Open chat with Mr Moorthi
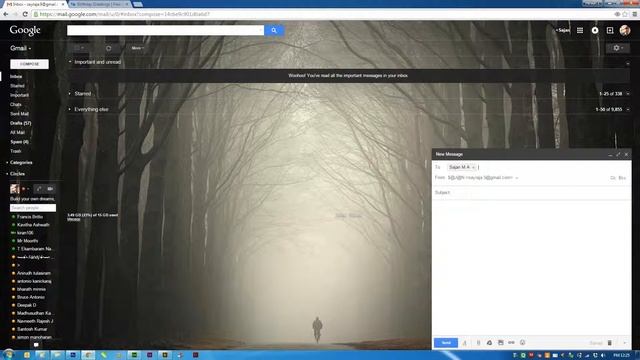This screenshot has width=640, height=360. click(27, 241)
